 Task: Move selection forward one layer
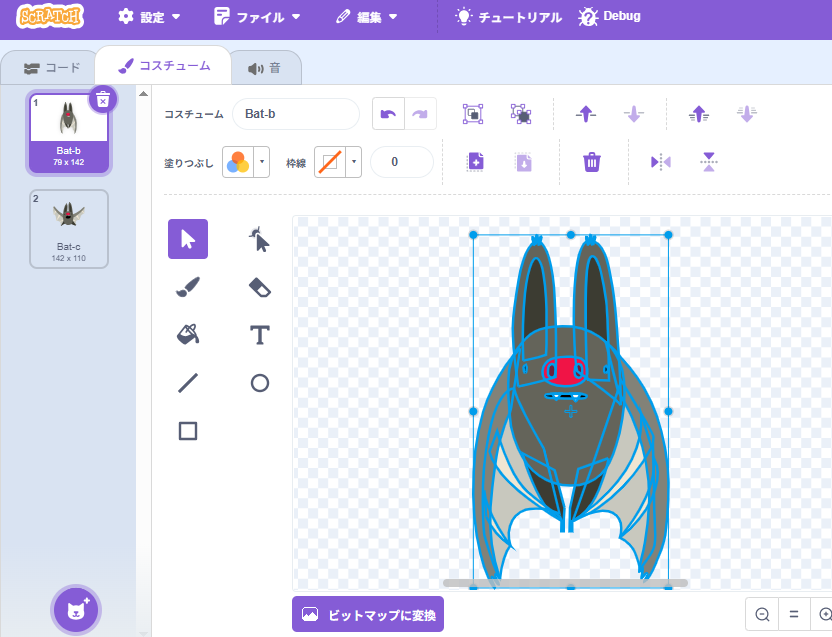coord(586,114)
